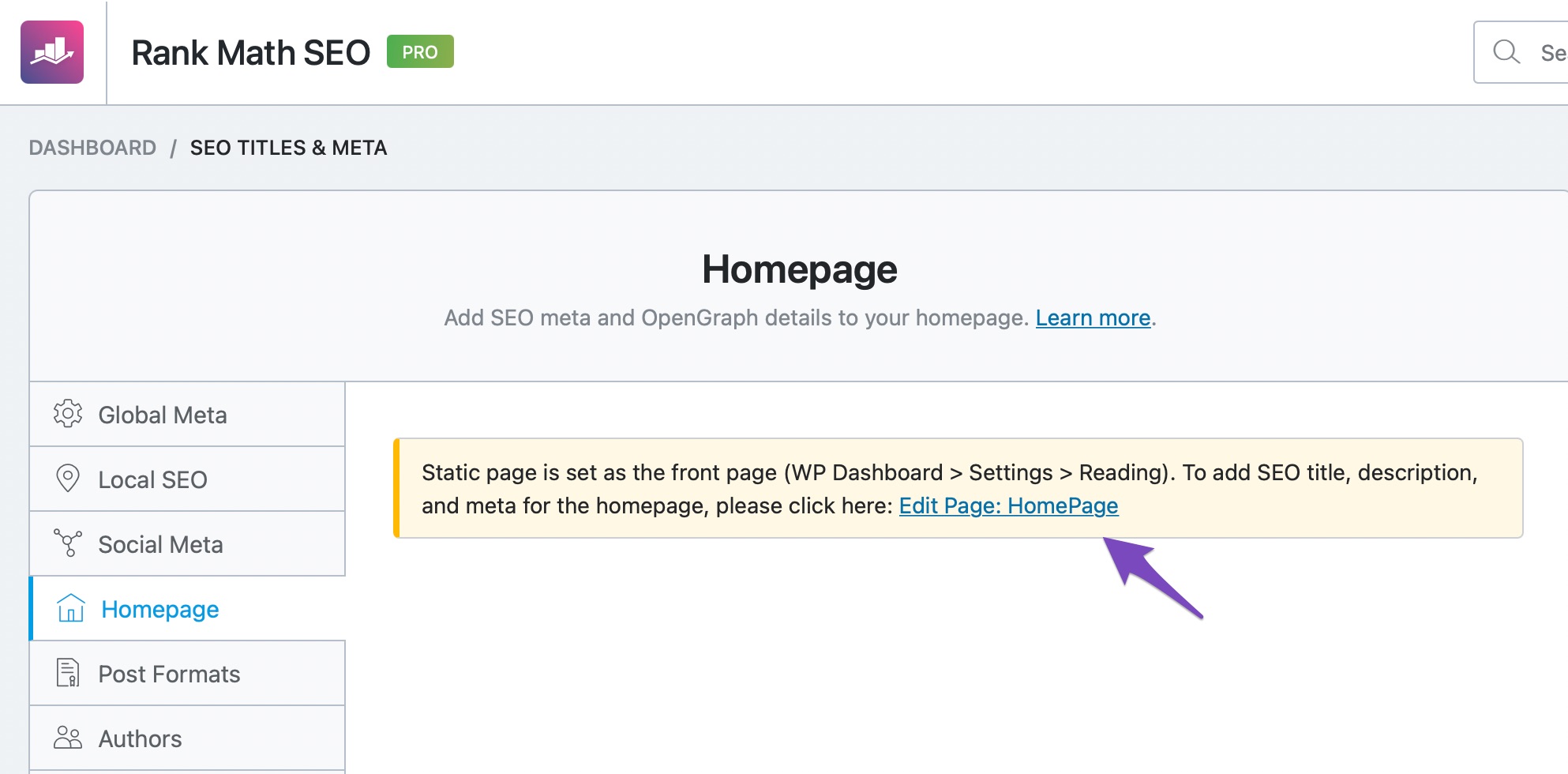Viewport: 1568px width, 774px height.
Task: Click the Post Formats document icon
Action: 68,673
